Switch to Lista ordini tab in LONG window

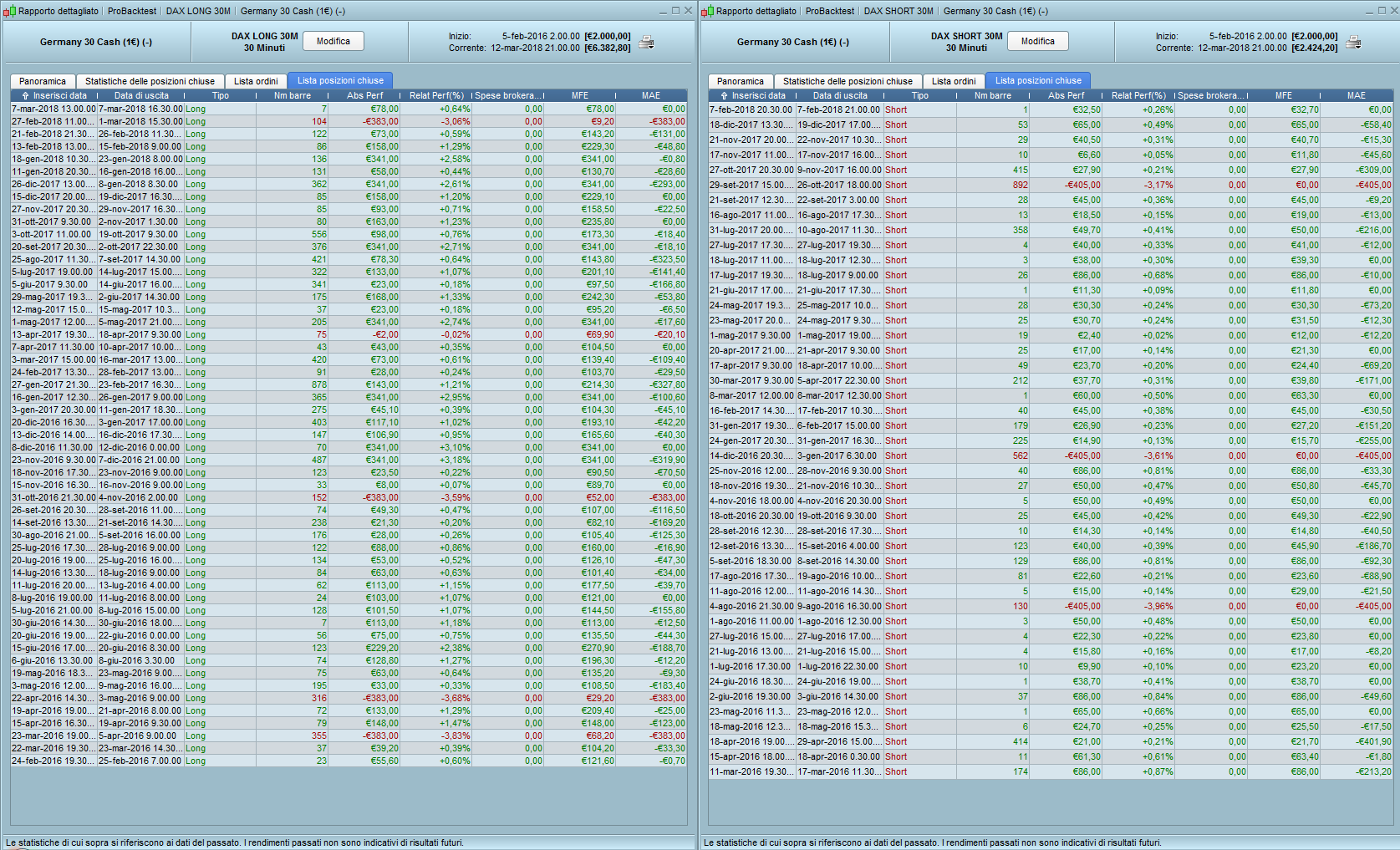coord(256,81)
